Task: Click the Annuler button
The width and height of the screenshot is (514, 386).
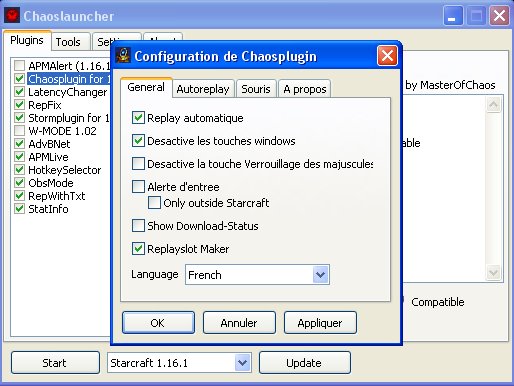Action: (239, 323)
